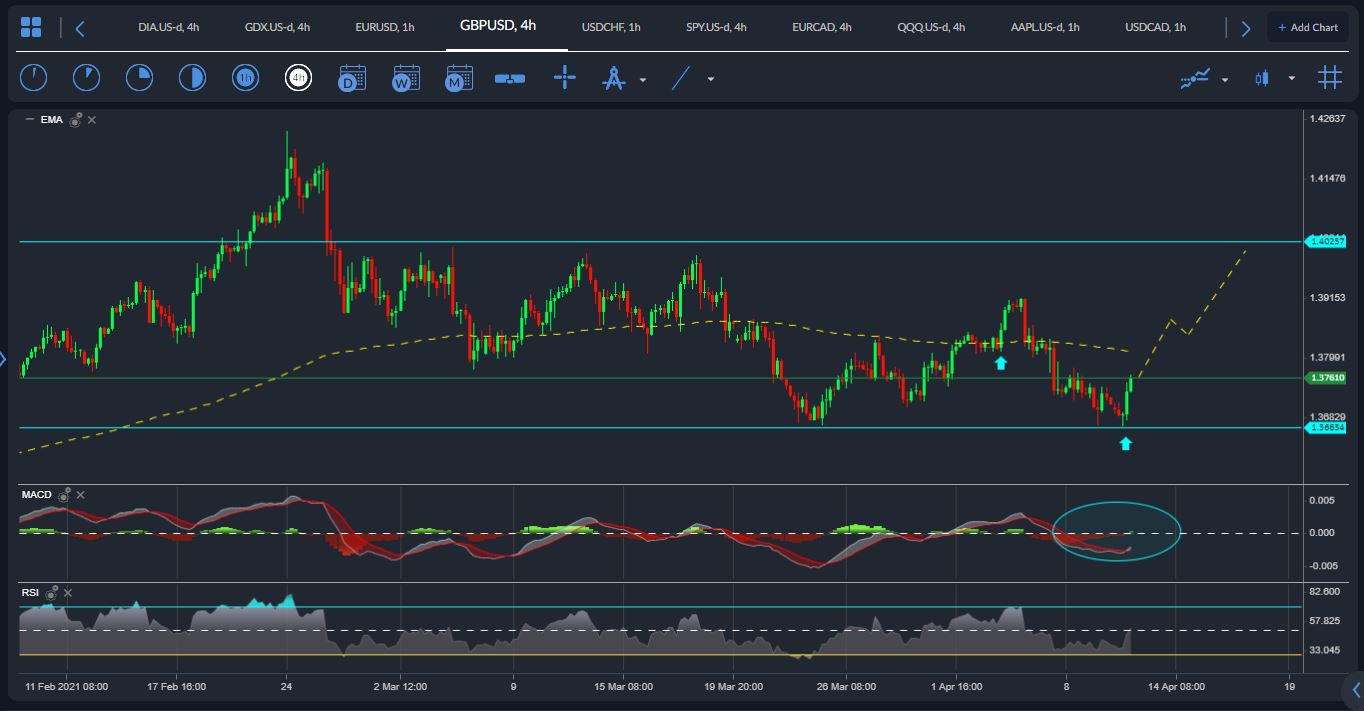Select the trend line drawing tool

pyautogui.click(x=681, y=78)
